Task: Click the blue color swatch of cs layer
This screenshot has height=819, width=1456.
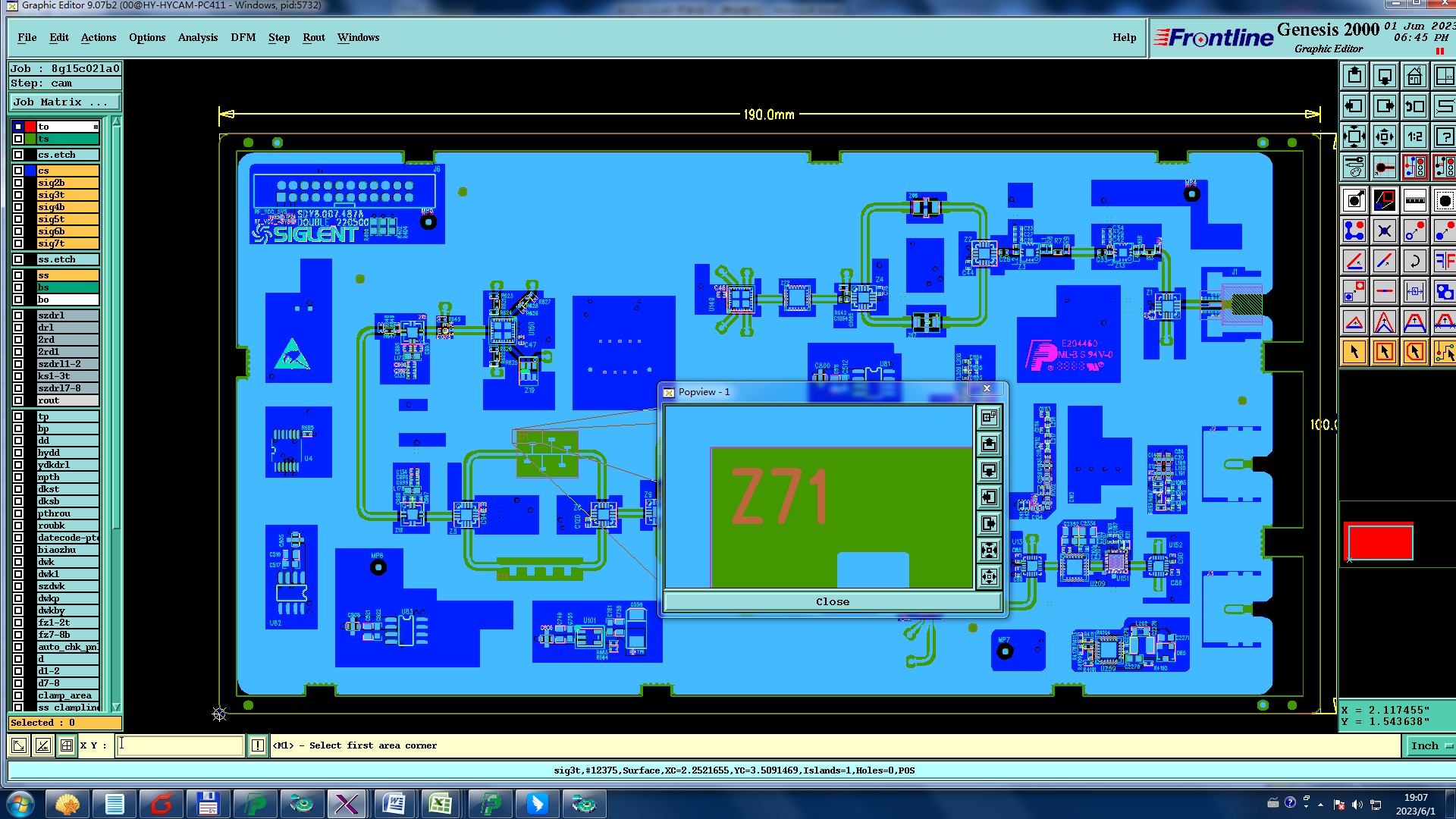Action: tap(30, 171)
